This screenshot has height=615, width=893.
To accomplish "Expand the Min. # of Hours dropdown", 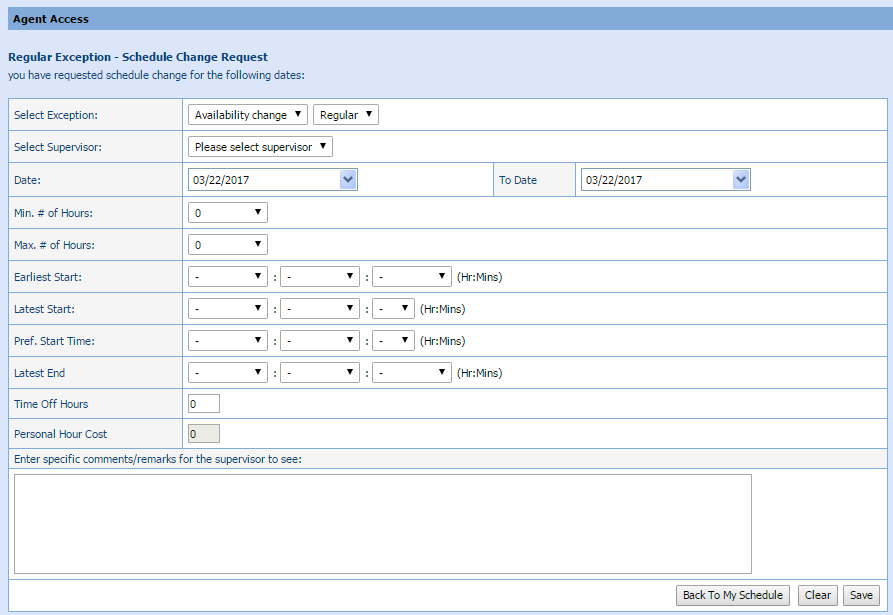I will [228, 212].
